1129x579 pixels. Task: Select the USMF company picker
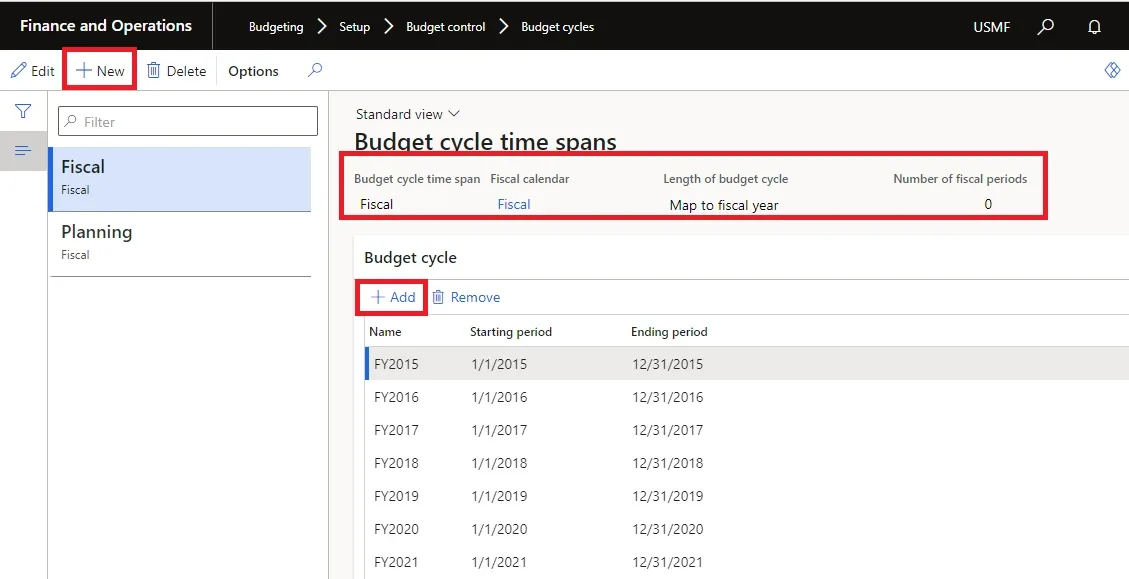(991, 27)
